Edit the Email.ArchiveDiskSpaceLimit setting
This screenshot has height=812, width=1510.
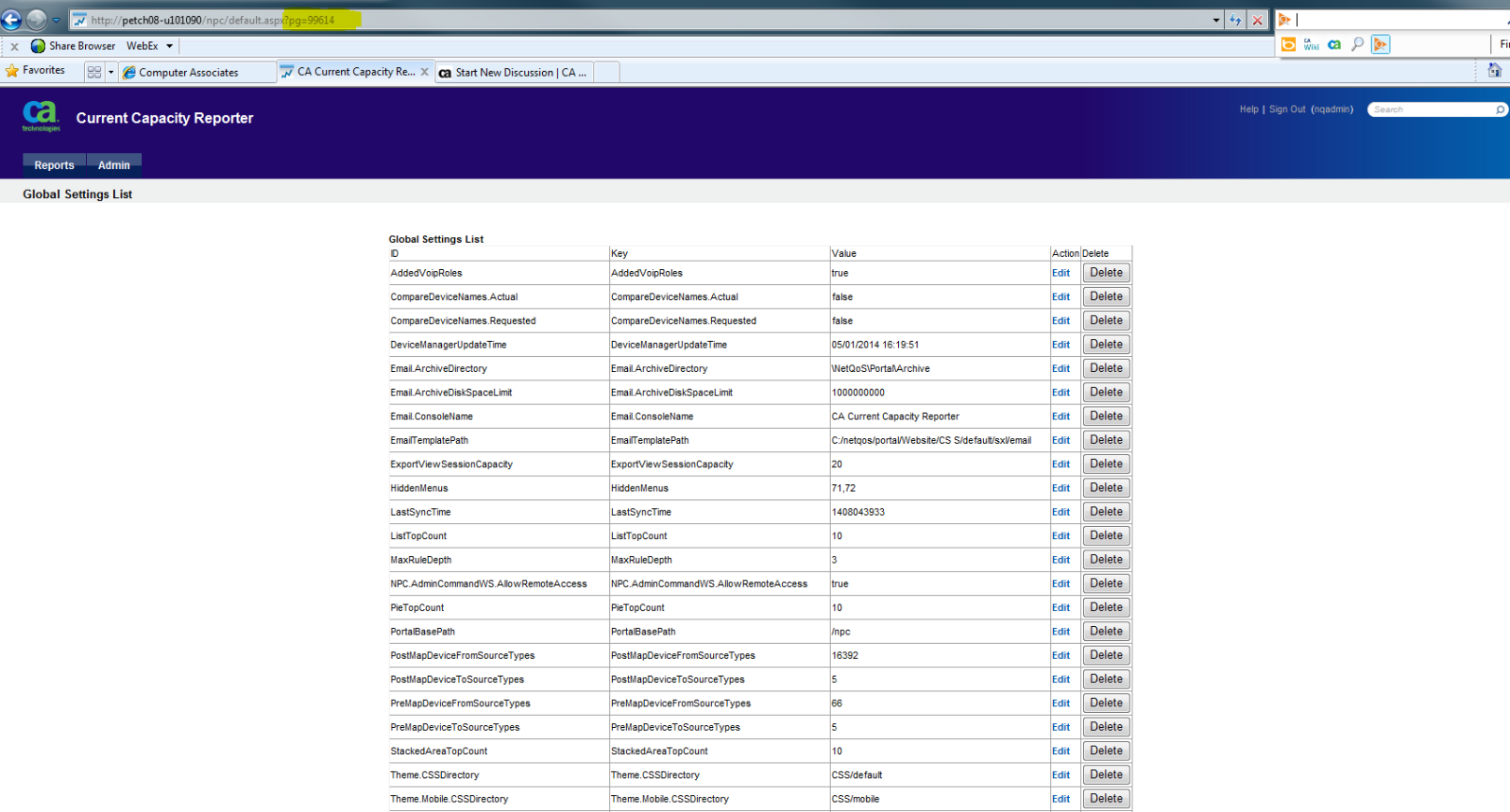point(1060,392)
